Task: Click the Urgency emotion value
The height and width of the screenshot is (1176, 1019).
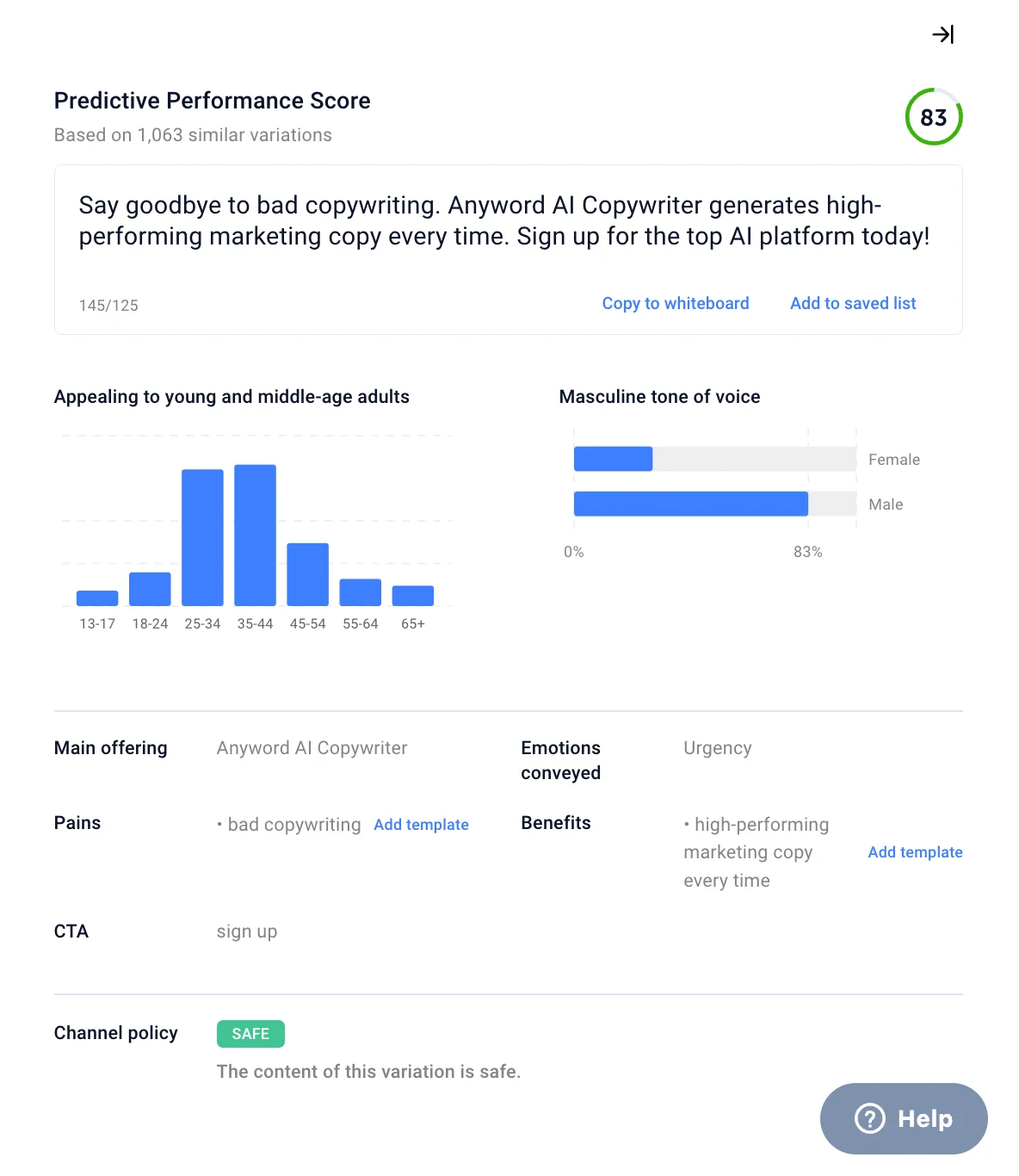Action: (x=717, y=748)
